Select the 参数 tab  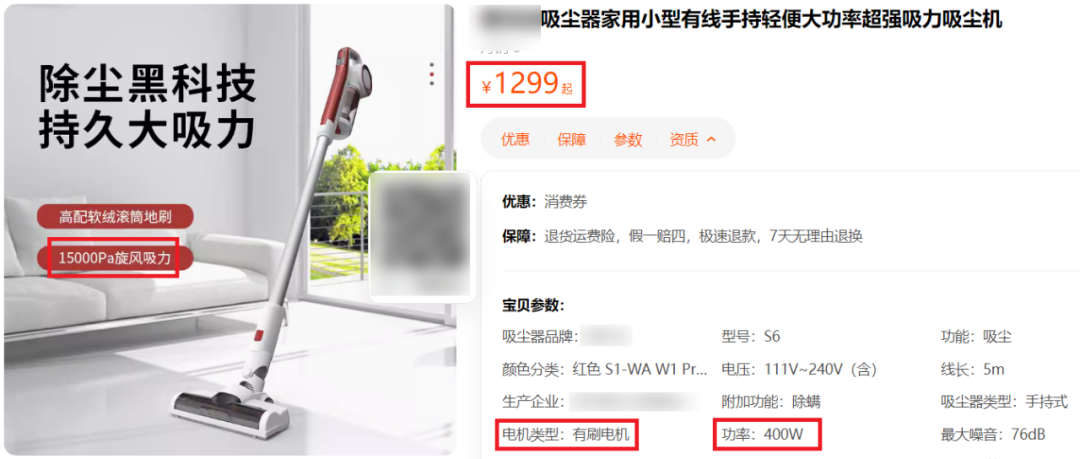(x=628, y=139)
